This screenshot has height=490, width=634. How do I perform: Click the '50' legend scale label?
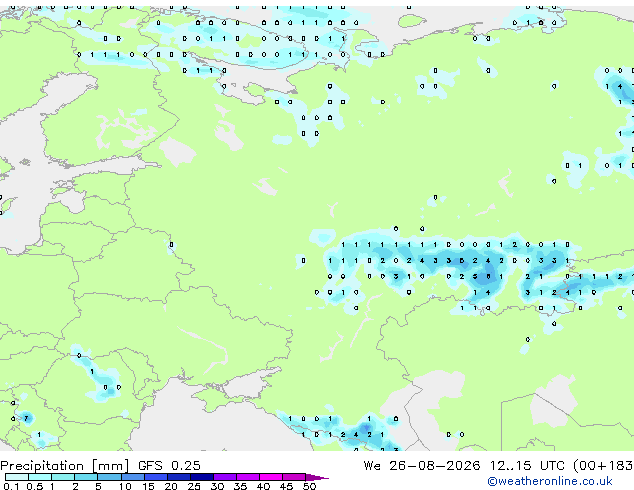coord(310,486)
